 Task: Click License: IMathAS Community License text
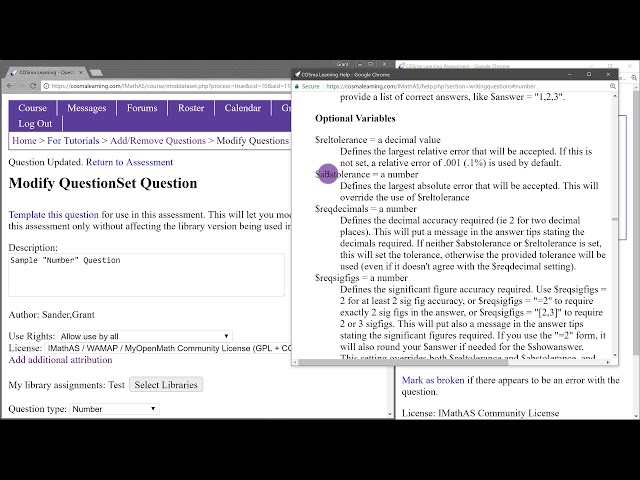click(480, 413)
